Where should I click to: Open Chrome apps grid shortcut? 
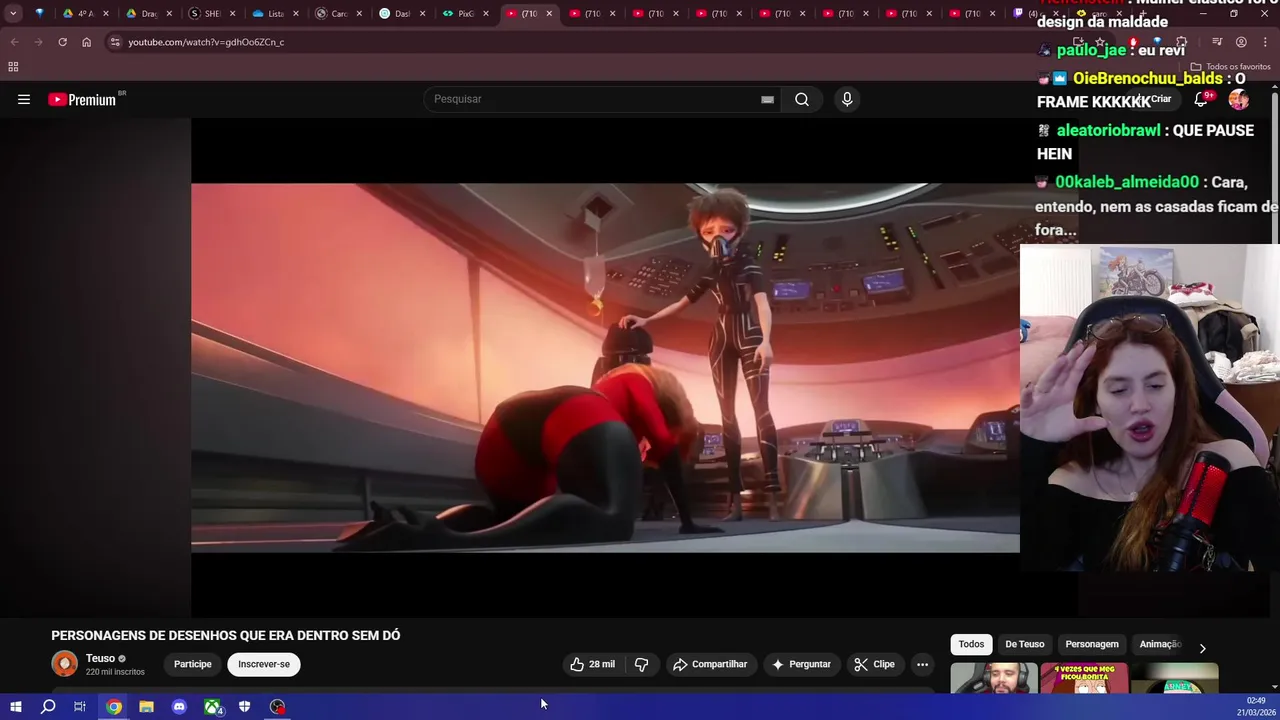click(x=13, y=67)
